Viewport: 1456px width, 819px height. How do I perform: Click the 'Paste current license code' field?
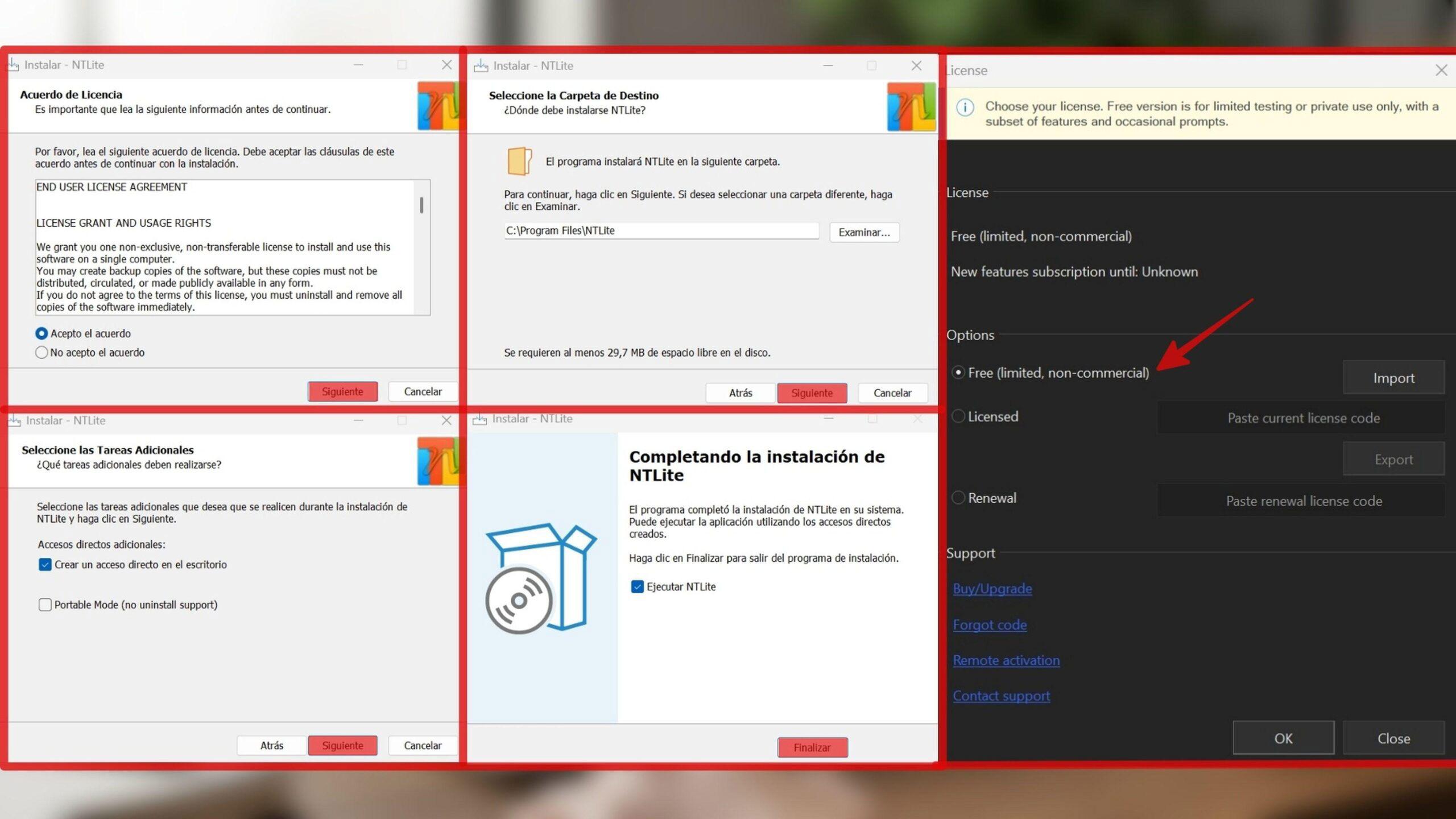point(1303,418)
